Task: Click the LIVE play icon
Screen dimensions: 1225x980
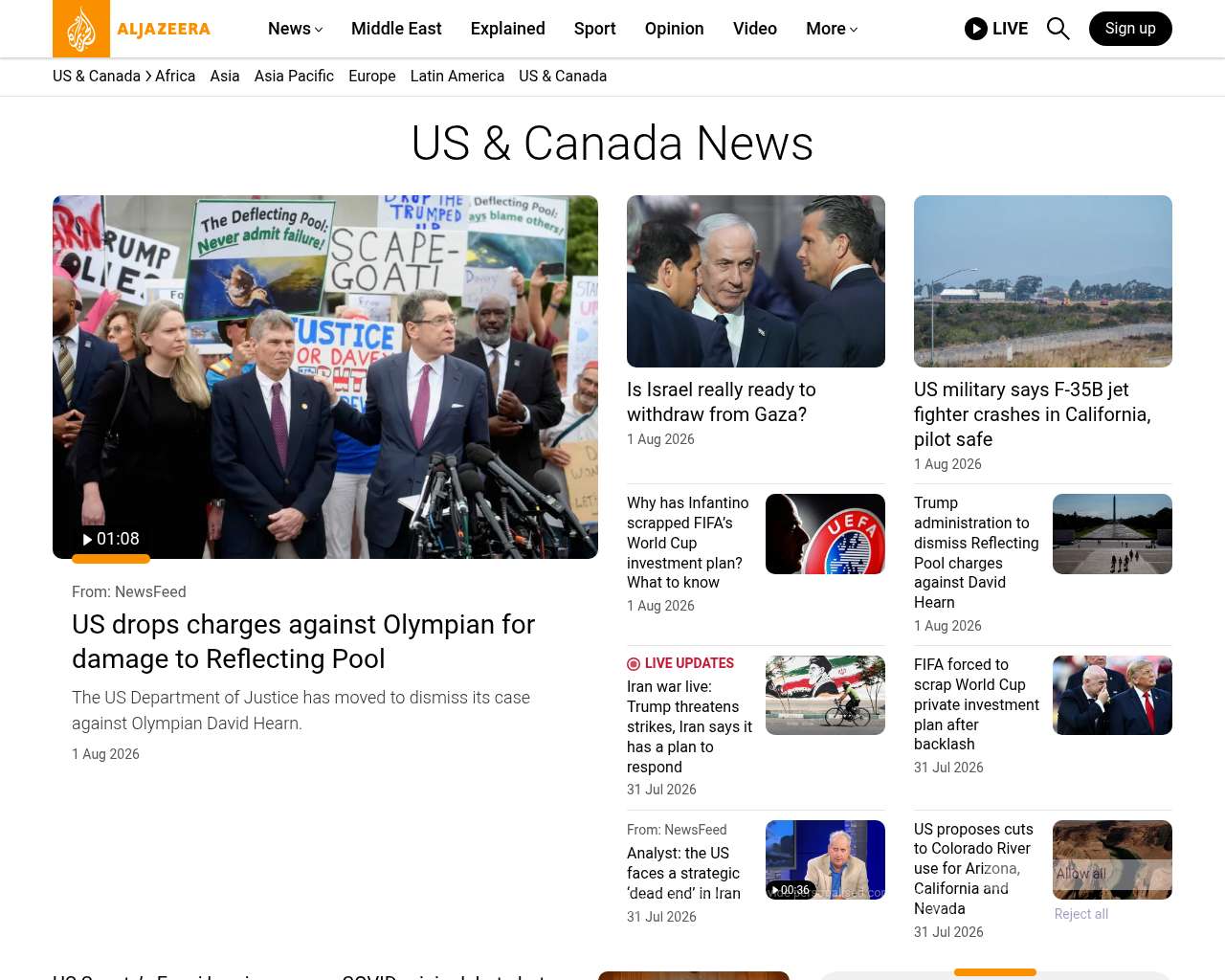Action: [x=976, y=29]
